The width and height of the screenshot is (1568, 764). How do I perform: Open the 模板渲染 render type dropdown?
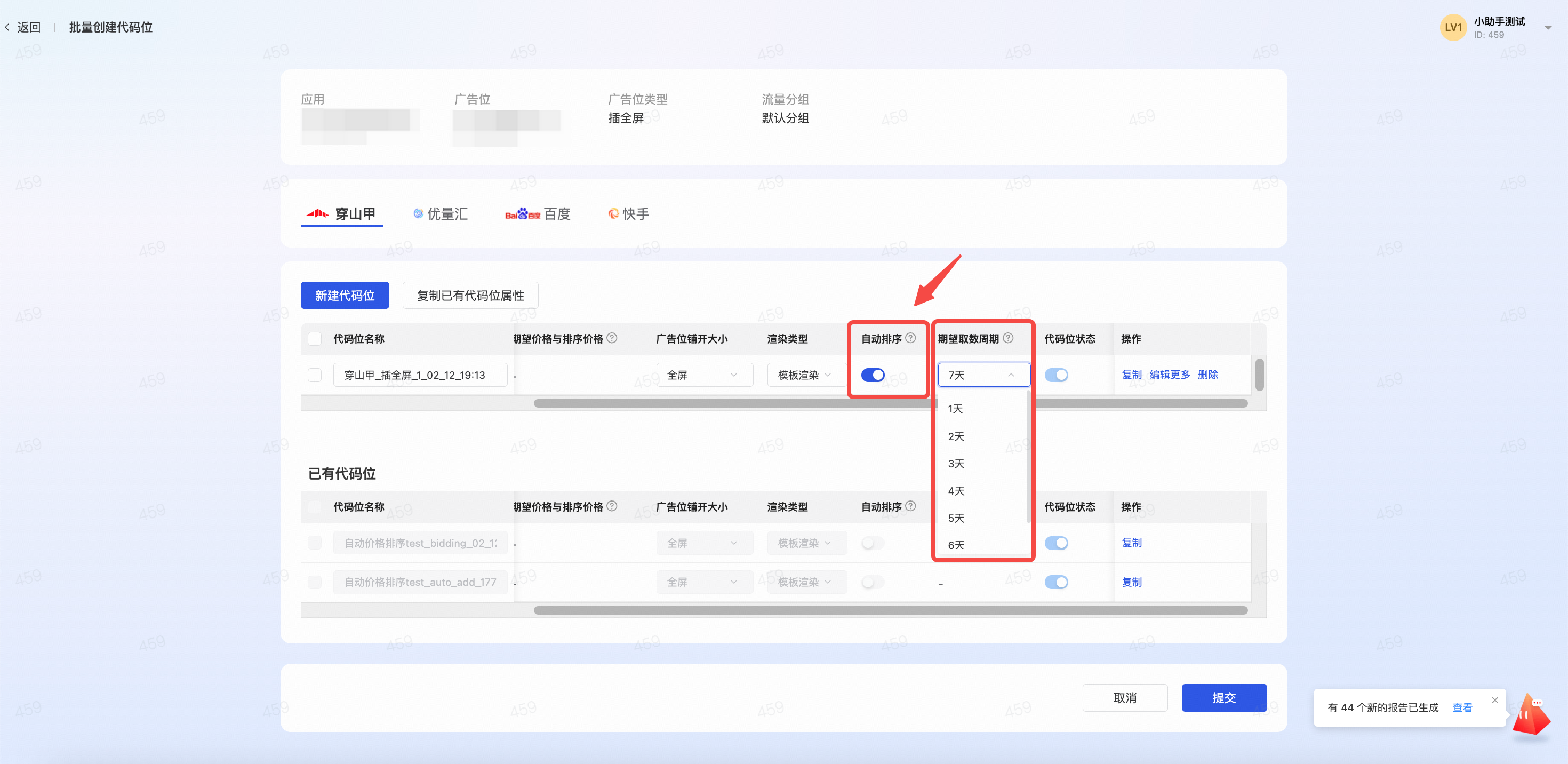(805, 375)
